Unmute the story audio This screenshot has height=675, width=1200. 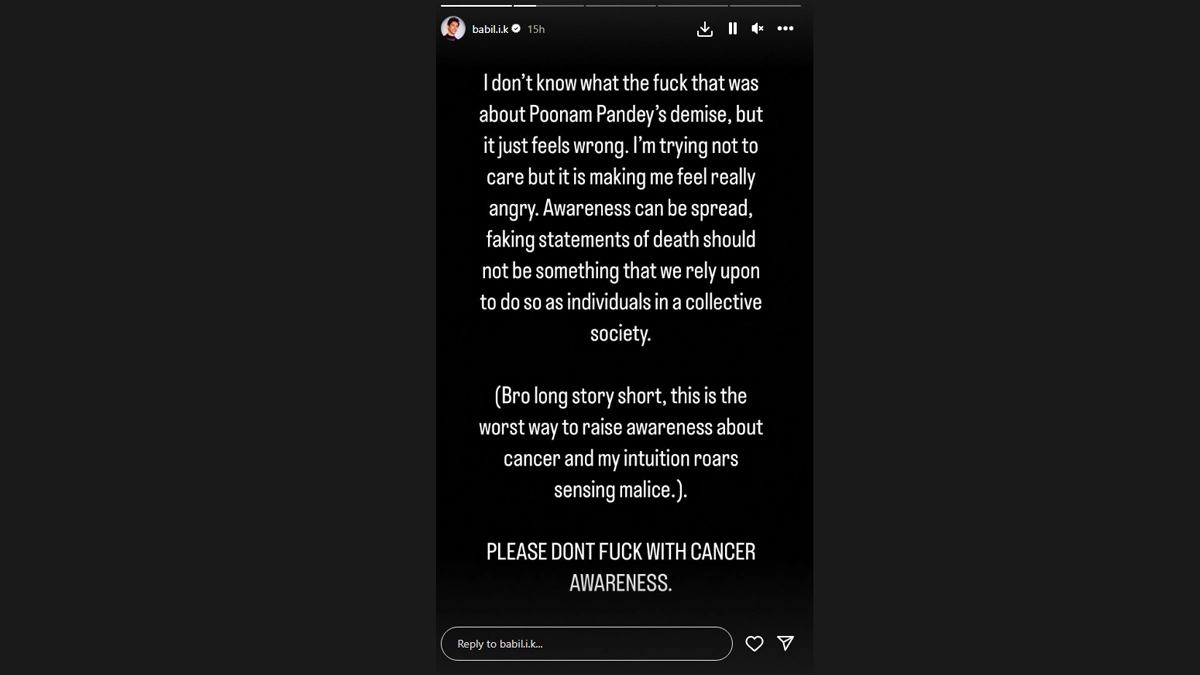tap(758, 29)
